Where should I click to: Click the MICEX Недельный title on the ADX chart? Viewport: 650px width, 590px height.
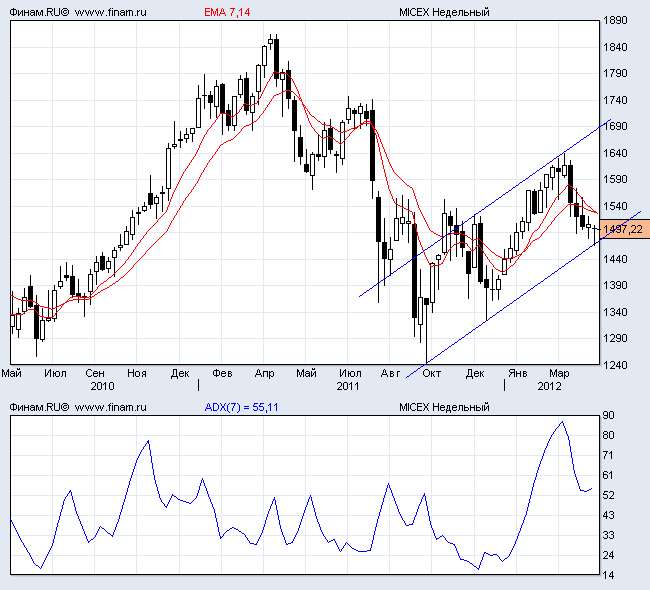(x=444, y=407)
